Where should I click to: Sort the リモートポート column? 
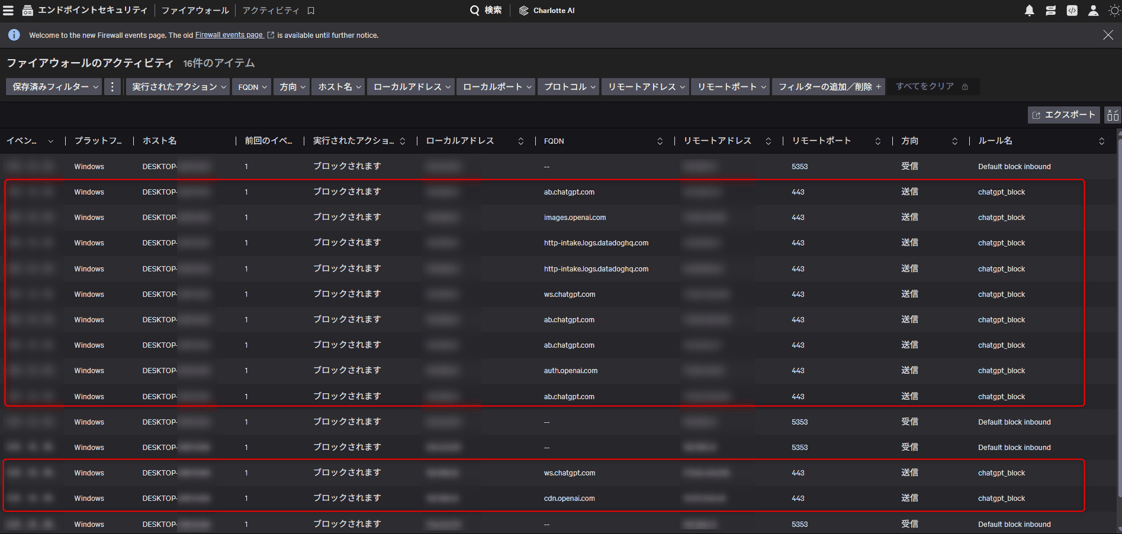coord(878,141)
